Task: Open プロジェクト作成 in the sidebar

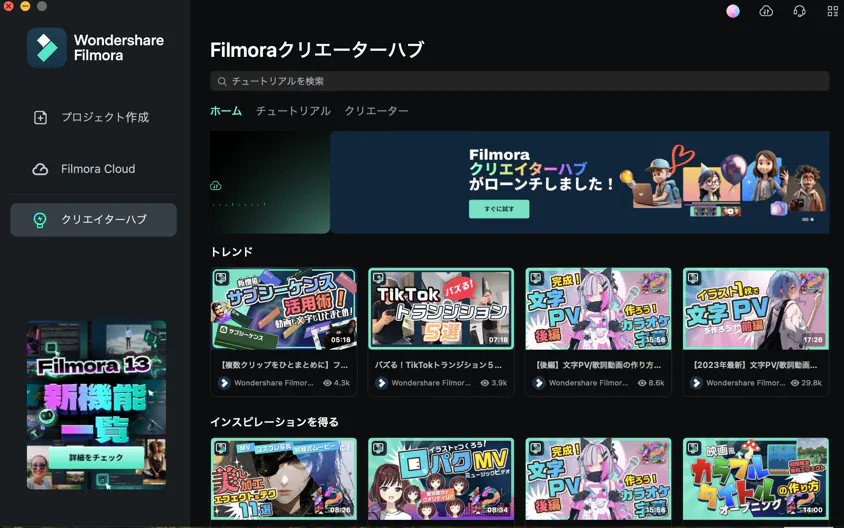Action: 94,117
